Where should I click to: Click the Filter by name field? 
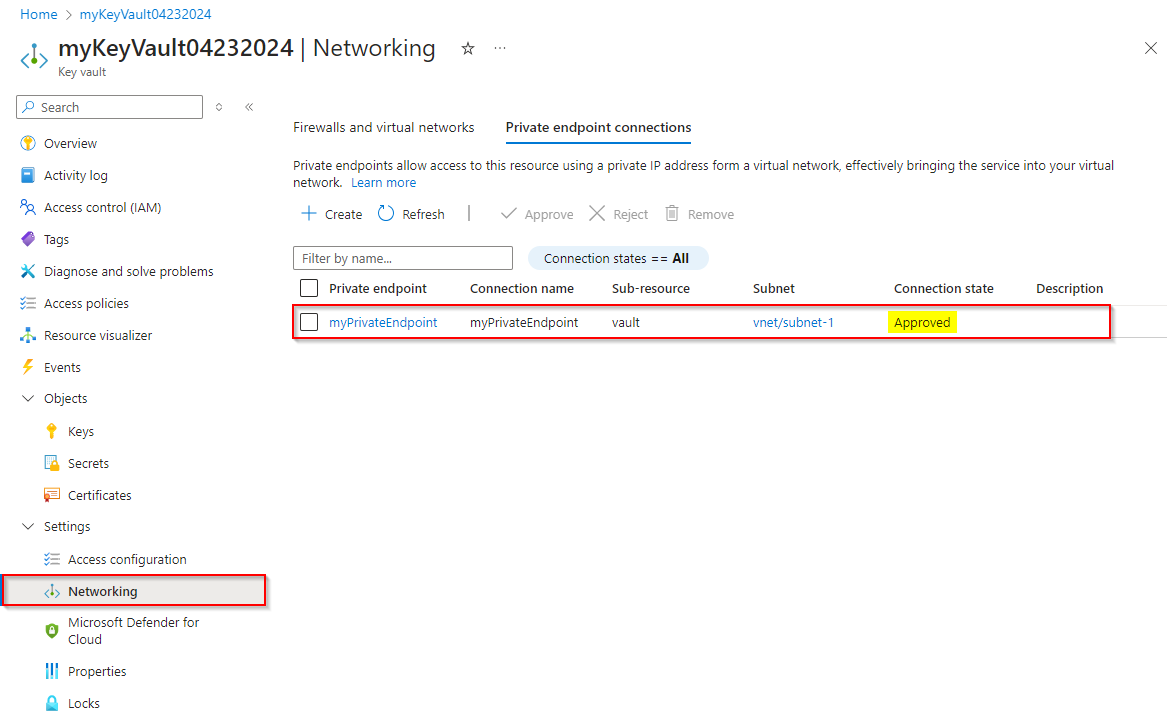tap(402, 258)
